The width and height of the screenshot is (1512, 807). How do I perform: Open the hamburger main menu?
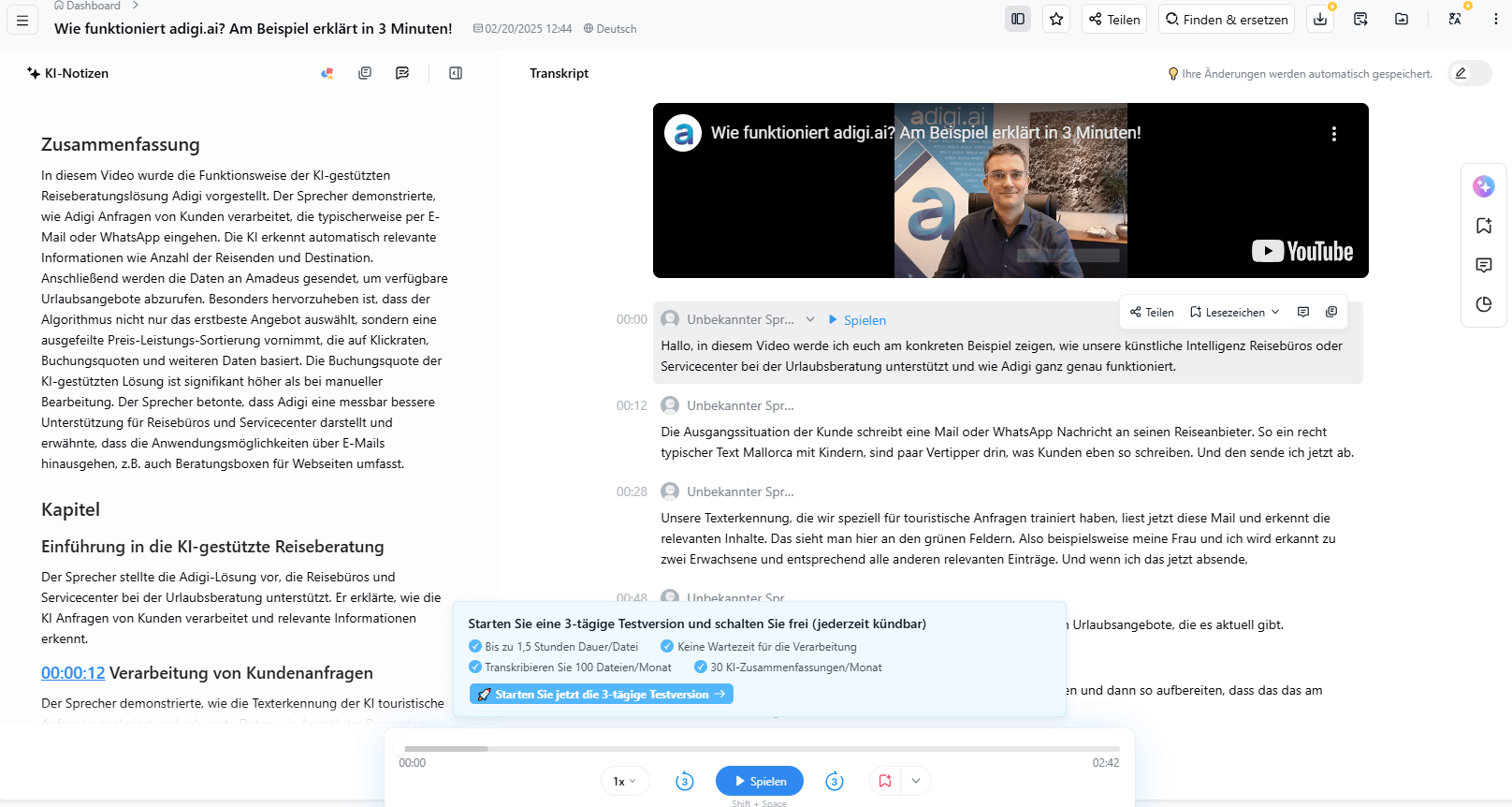[x=22, y=20]
